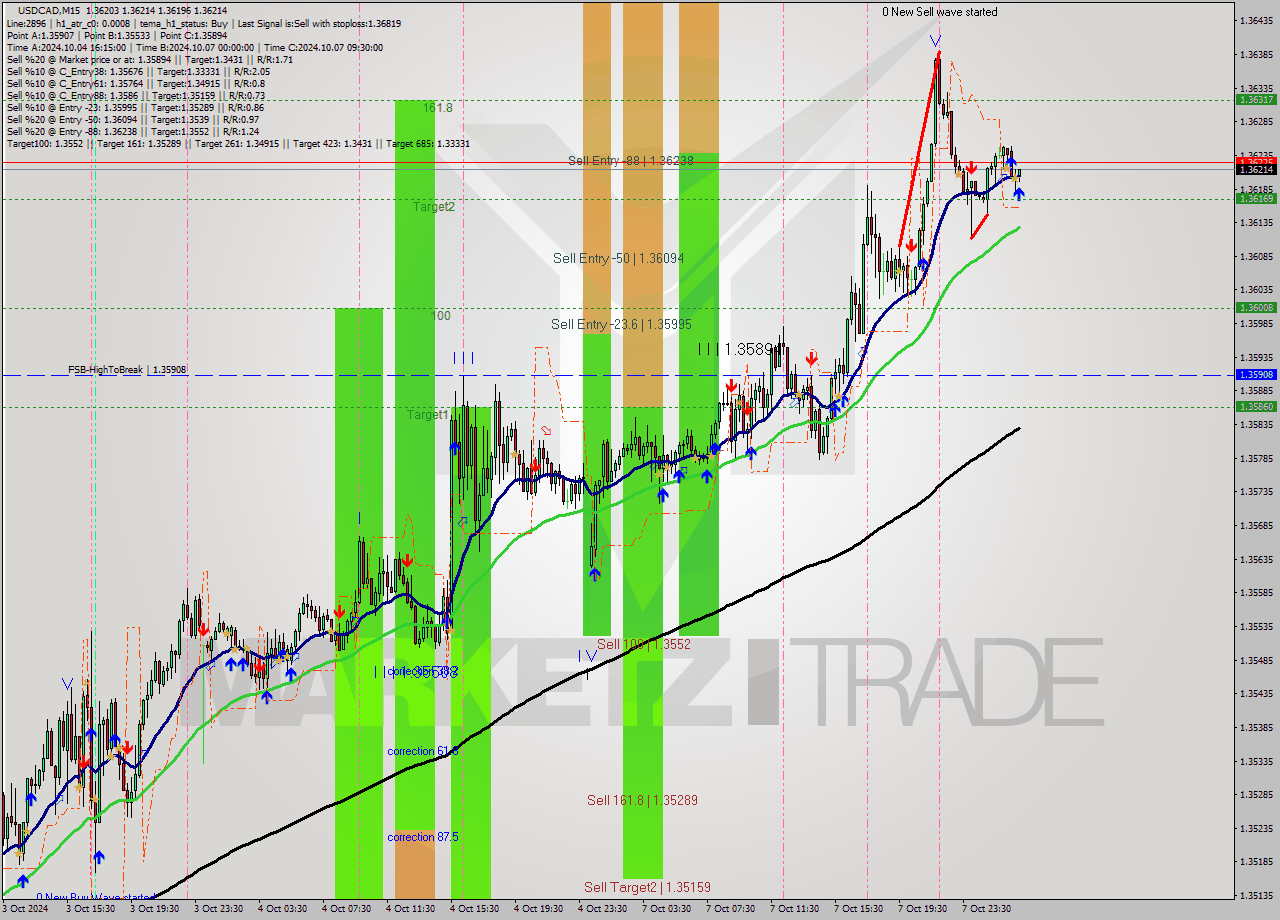Viewport: 1280px width, 920px height.
Task: Click the '100' level label on green bar
Action: pos(441,315)
